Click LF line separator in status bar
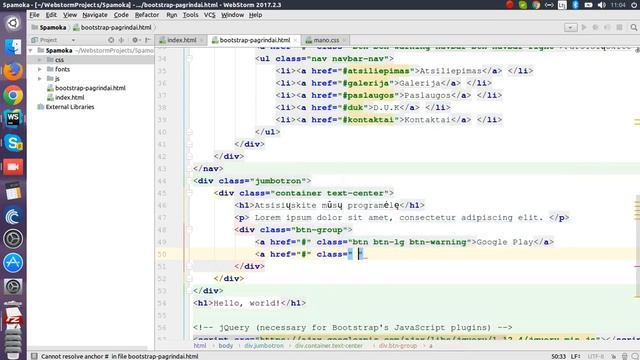Image resolution: width=640 pixels, height=360 pixels. (x=576, y=356)
